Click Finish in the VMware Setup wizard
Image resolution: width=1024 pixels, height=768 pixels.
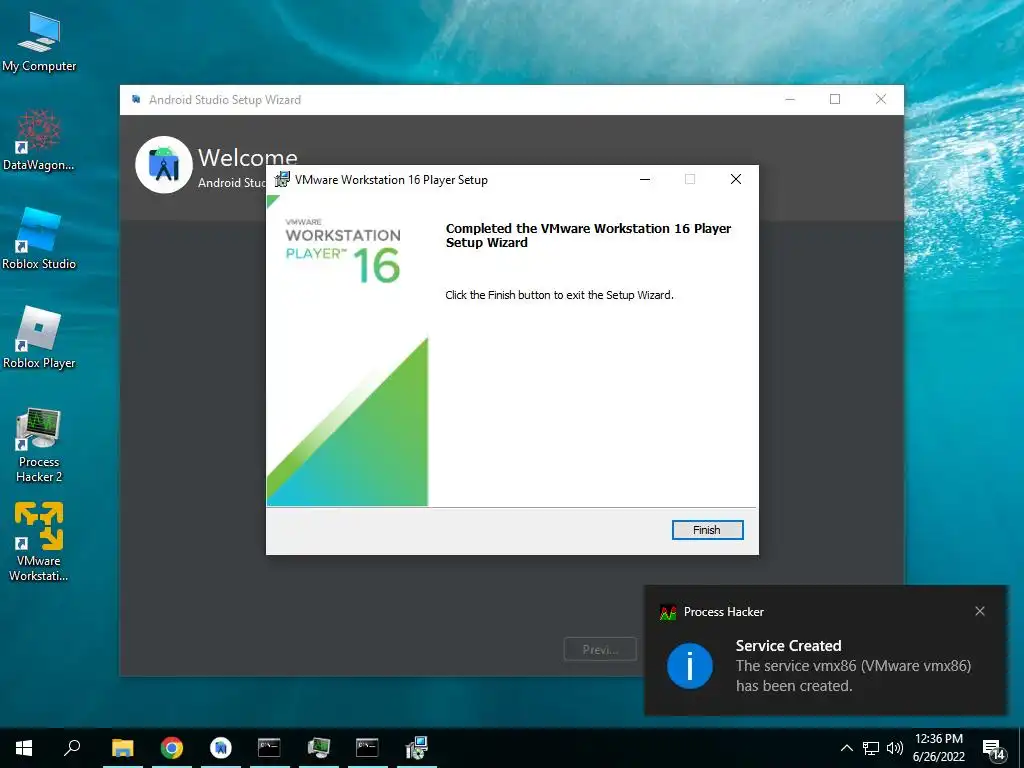click(x=707, y=530)
